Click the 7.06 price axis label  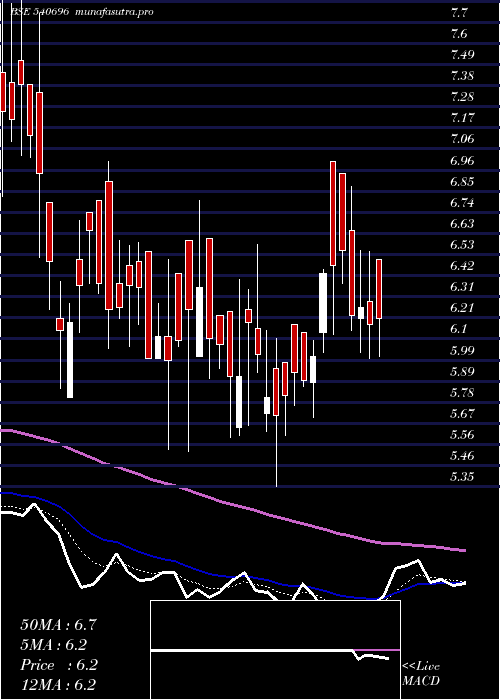[x=462, y=139]
